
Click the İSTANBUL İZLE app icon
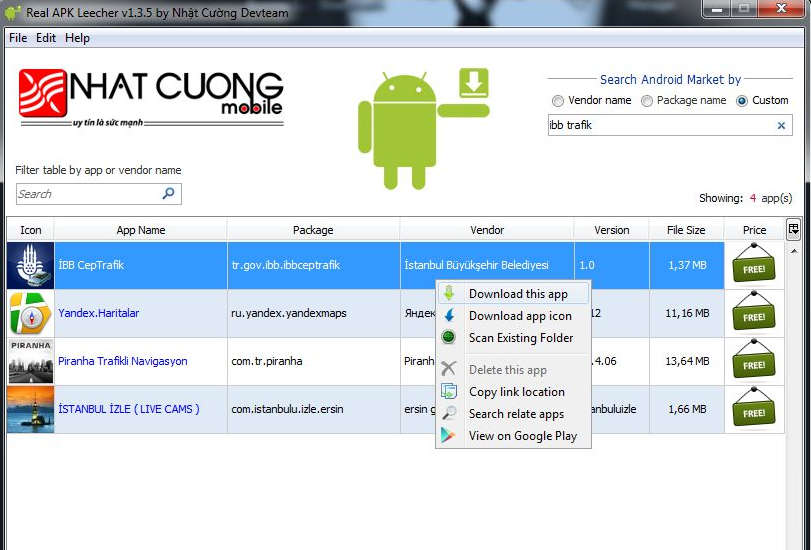click(30, 409)
